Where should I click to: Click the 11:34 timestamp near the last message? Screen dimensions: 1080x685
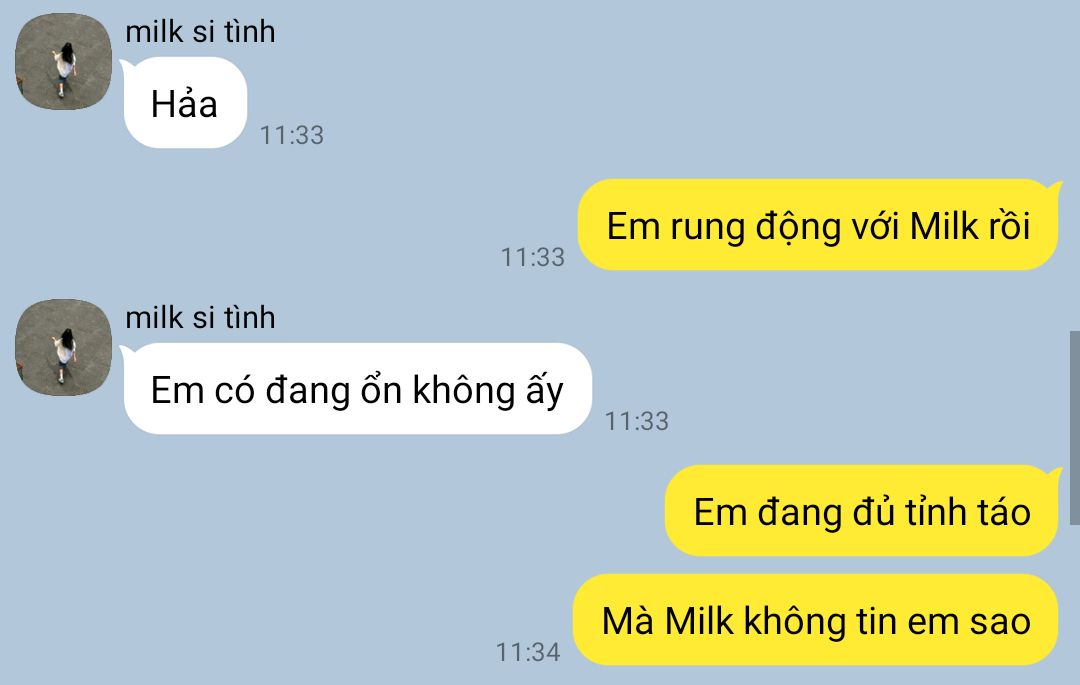pyautogui.click(x=528, y=652)
